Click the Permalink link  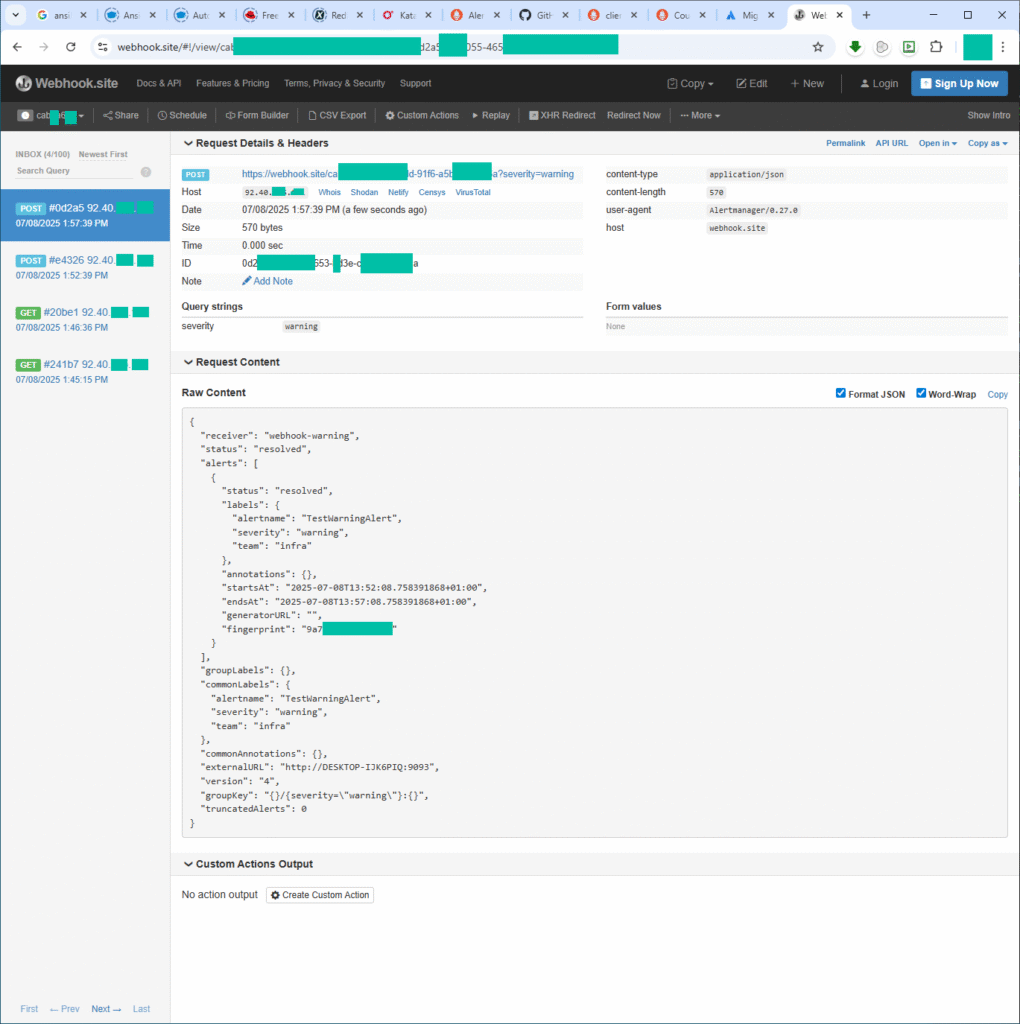845,144
